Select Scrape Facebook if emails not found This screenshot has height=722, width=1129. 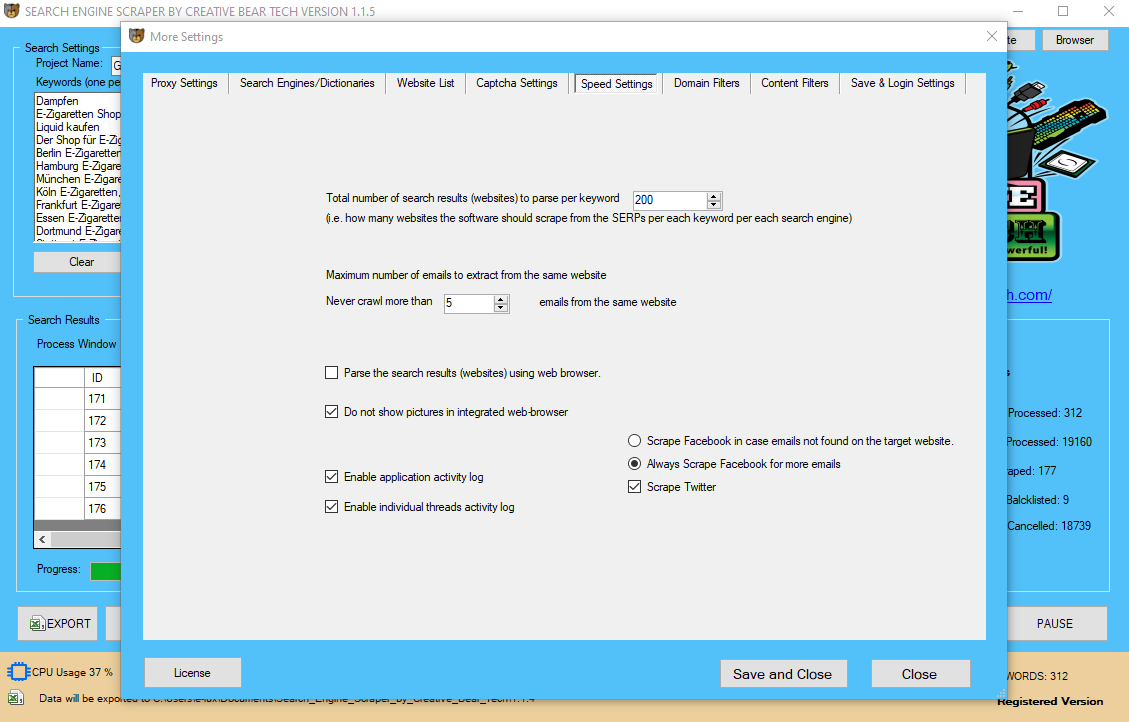pyautogui.click(x=634, y=441)
